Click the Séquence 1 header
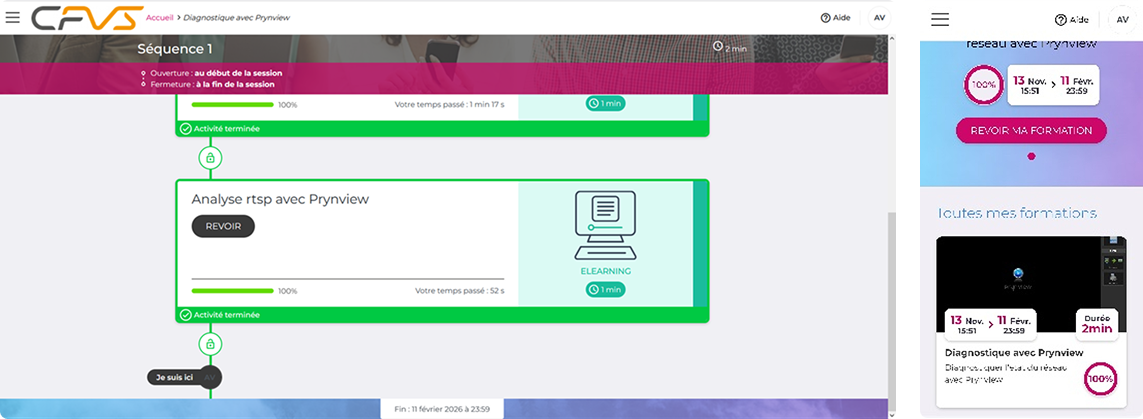The image size is (1143, 419). point(174,49)
